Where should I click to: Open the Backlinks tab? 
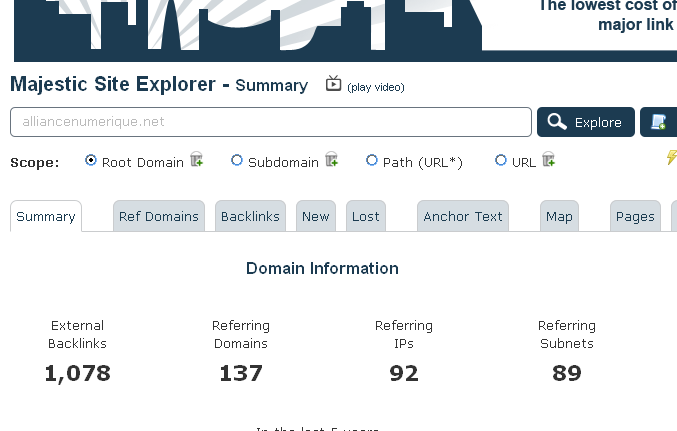(x=250, y=216)
